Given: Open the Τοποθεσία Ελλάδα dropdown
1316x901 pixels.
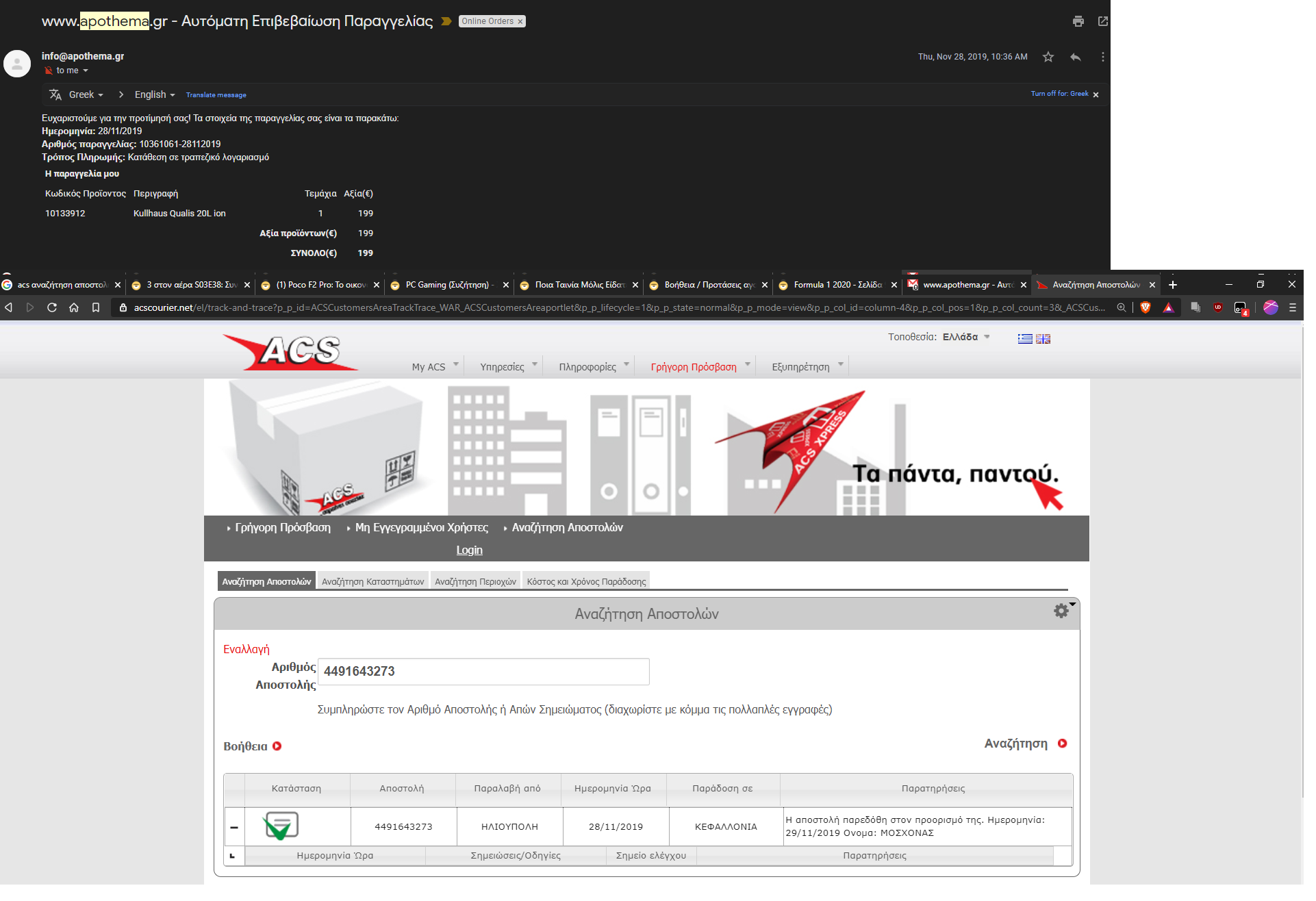Looking at the screenshot, I should coord(966,337).
